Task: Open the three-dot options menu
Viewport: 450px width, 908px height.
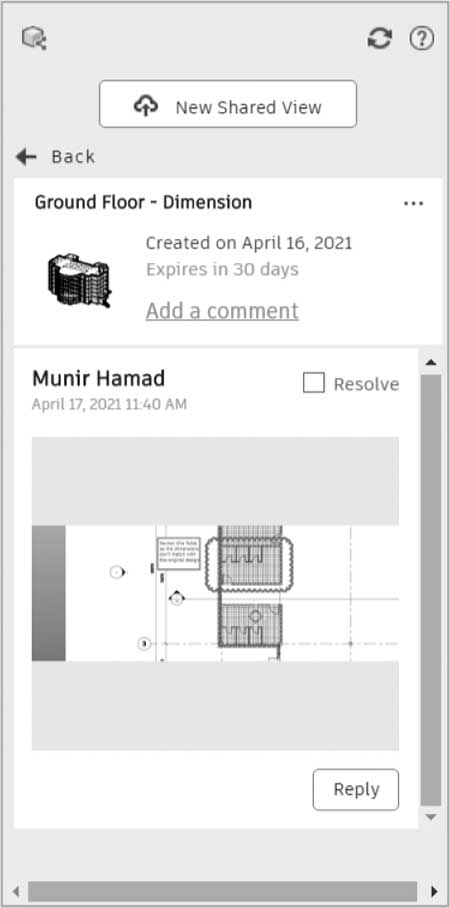Action: click(414, 203)
